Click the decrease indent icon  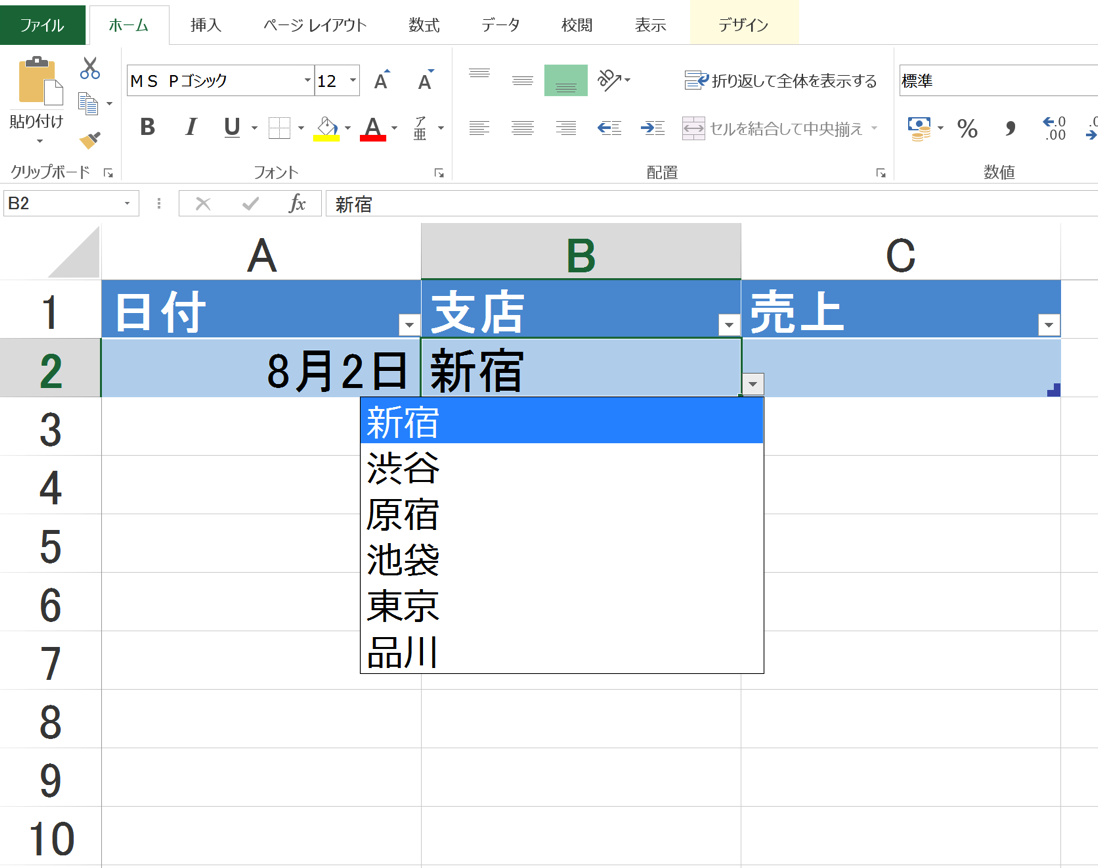pos(609,128)
